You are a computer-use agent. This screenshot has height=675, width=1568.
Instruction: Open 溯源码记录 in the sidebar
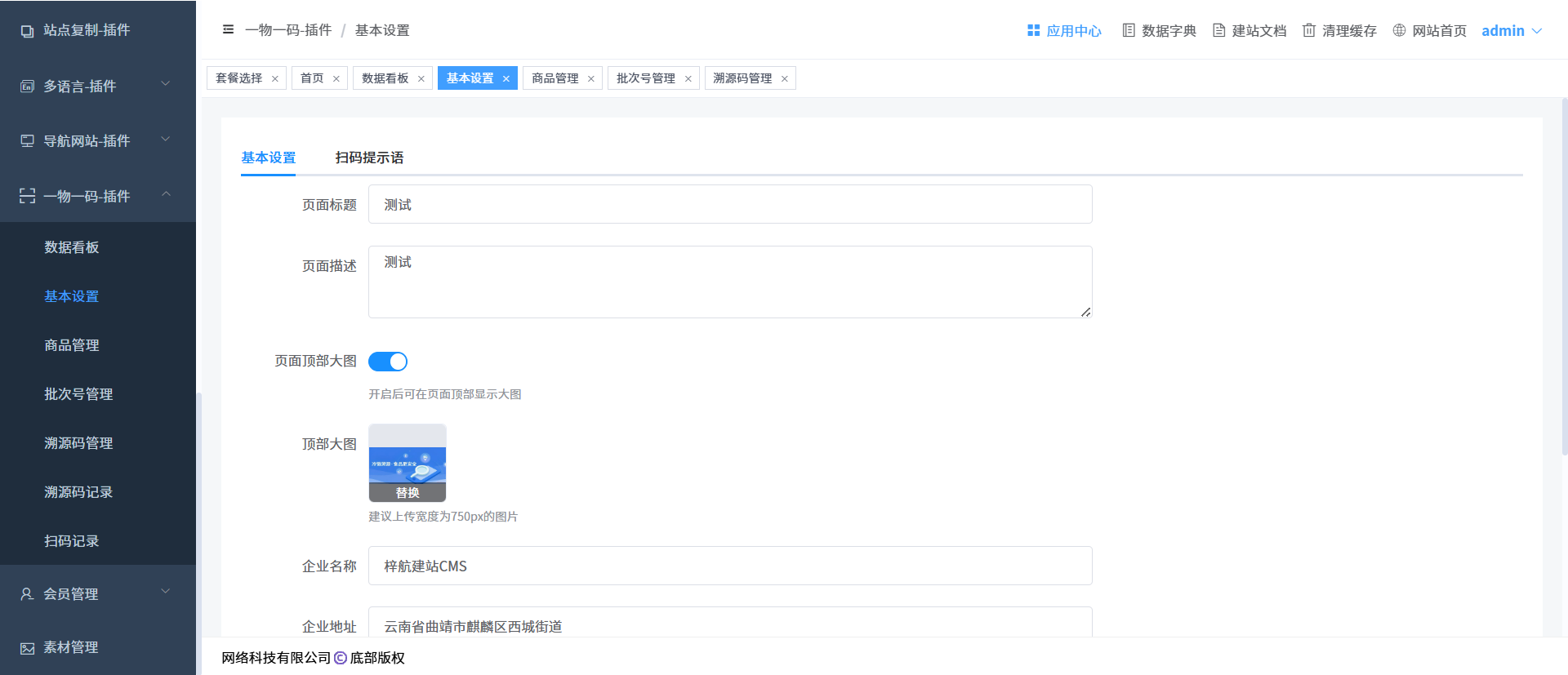point(78,492)
